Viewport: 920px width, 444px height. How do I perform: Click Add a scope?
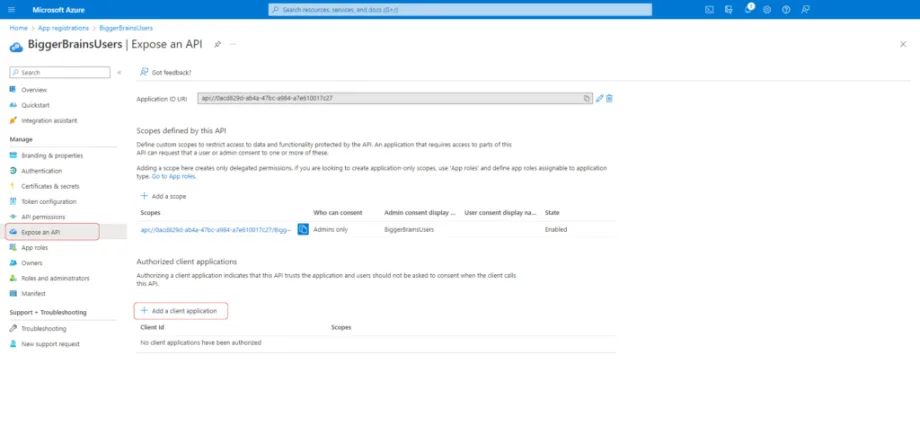click(x=164, y=196)
